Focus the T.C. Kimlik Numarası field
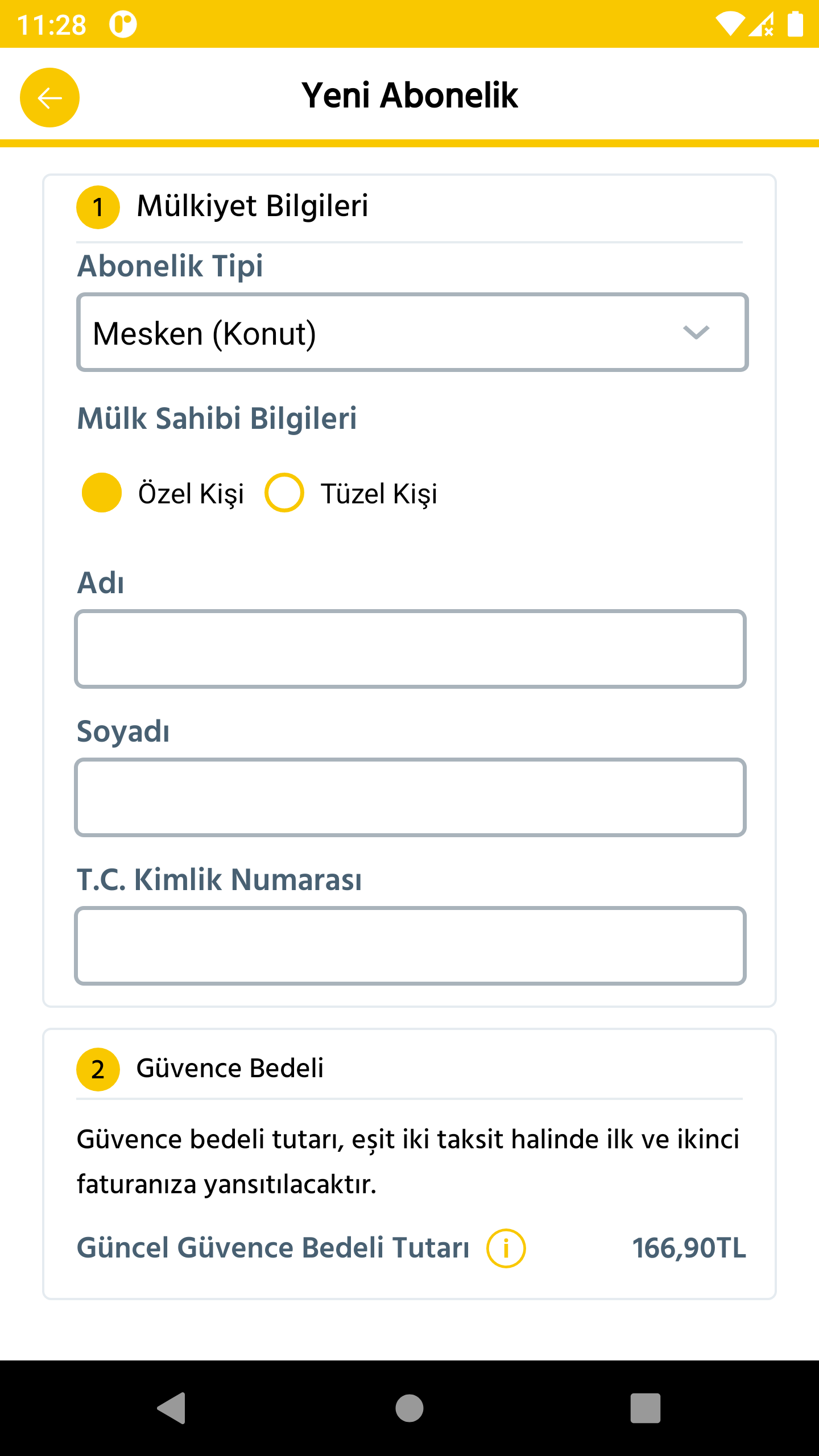The width and height of the screenshot is (819, 1456). [410, 946]
